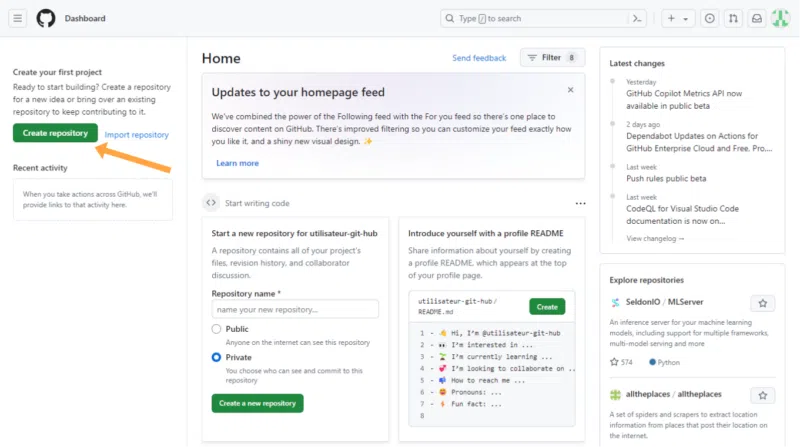Open the command palette icon

pyautogui.click(x=637, y=18)
